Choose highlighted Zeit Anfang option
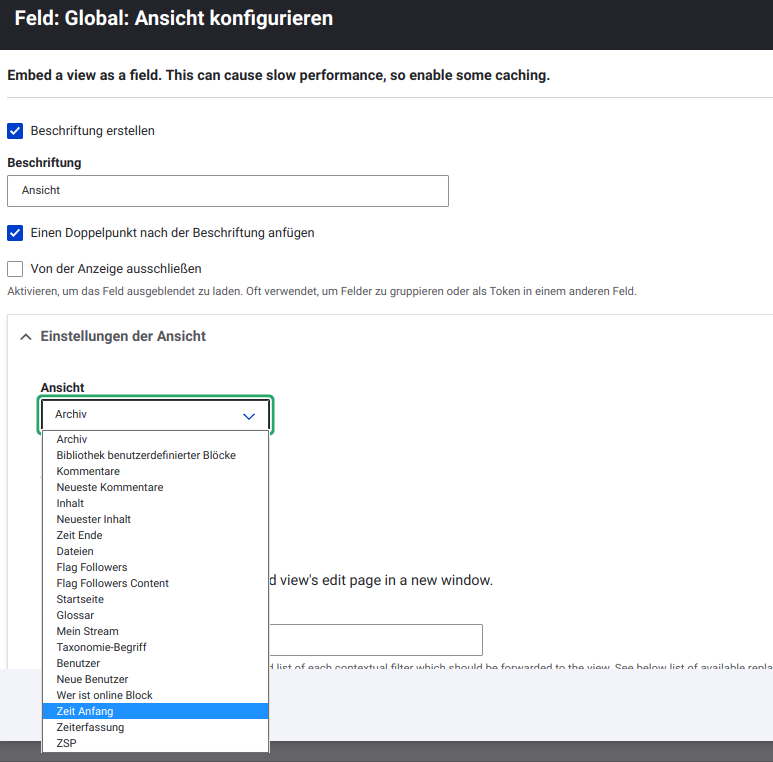This screenshot has height=762, width=773. [85, 711]
